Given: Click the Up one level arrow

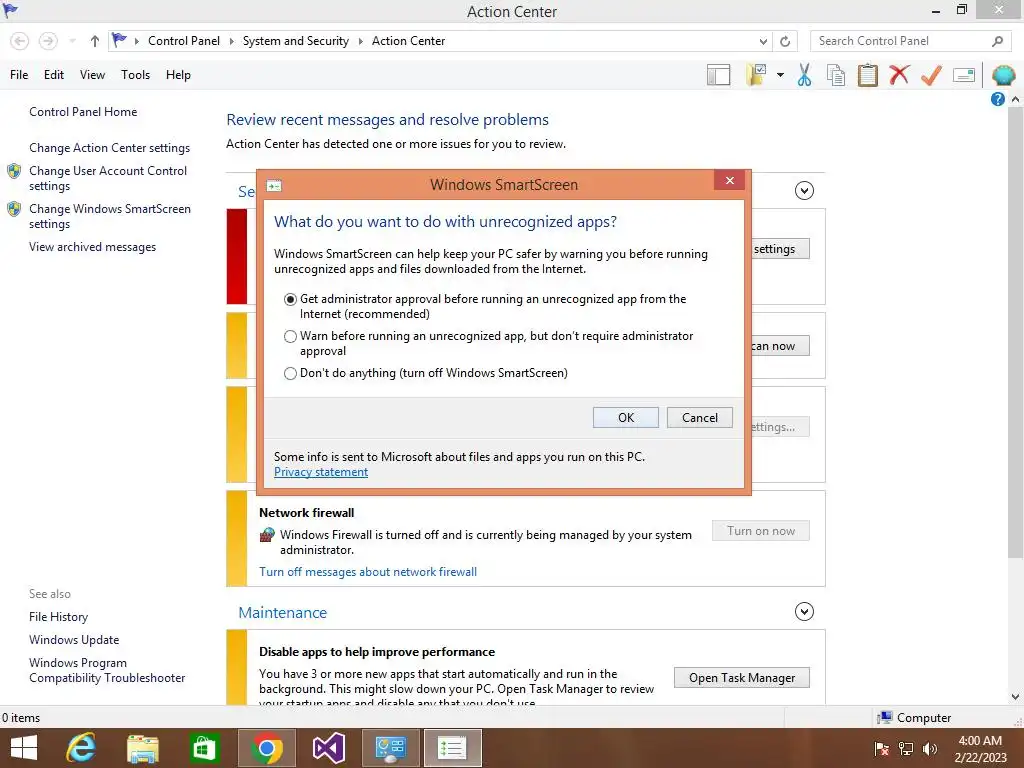Looking at the screenshot, I should pos(95,41).
